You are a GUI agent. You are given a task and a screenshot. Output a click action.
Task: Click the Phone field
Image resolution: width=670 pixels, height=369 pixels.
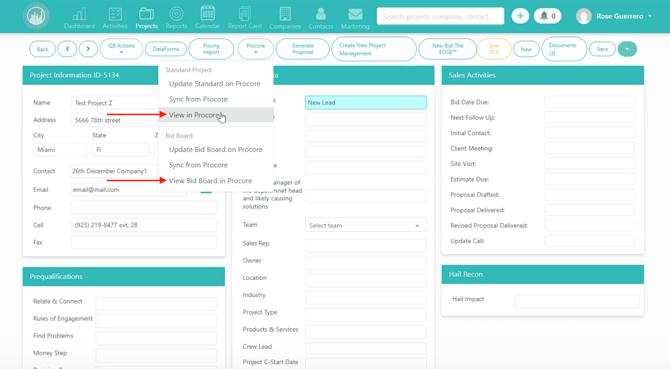144,208
